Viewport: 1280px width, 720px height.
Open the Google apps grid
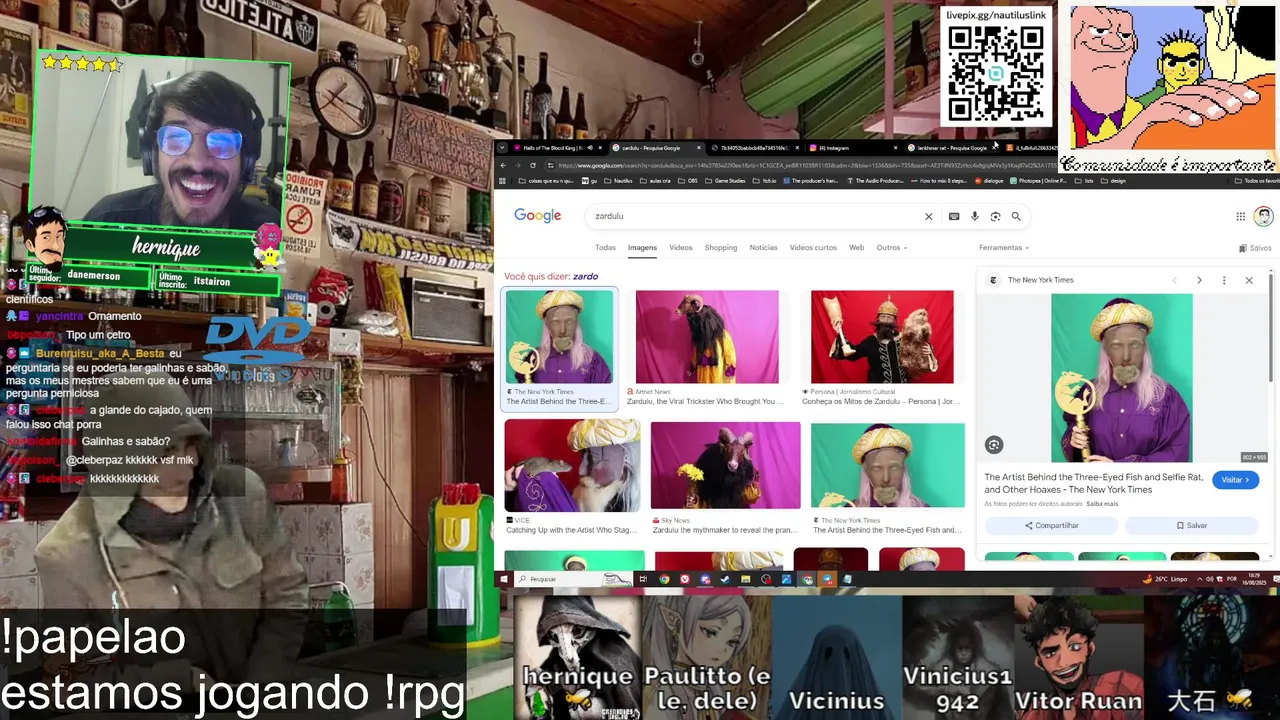tap(1241, 216)
